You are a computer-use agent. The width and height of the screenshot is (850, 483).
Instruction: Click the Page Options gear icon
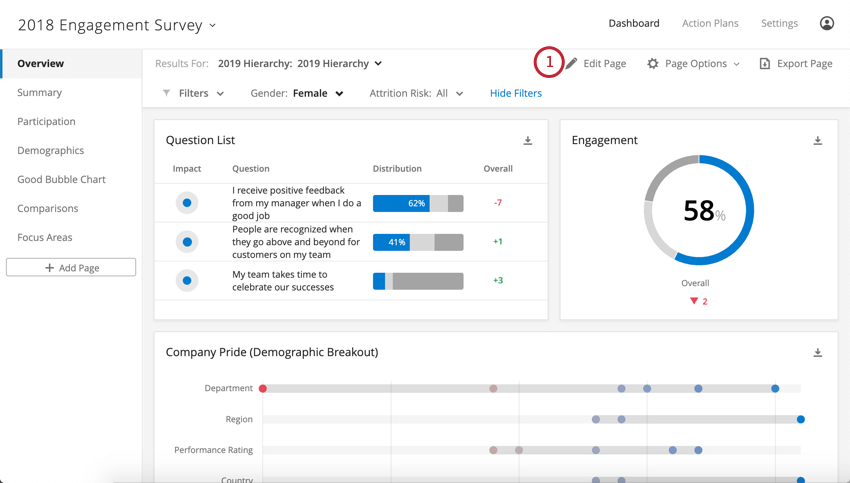click(x=653, y=64)
